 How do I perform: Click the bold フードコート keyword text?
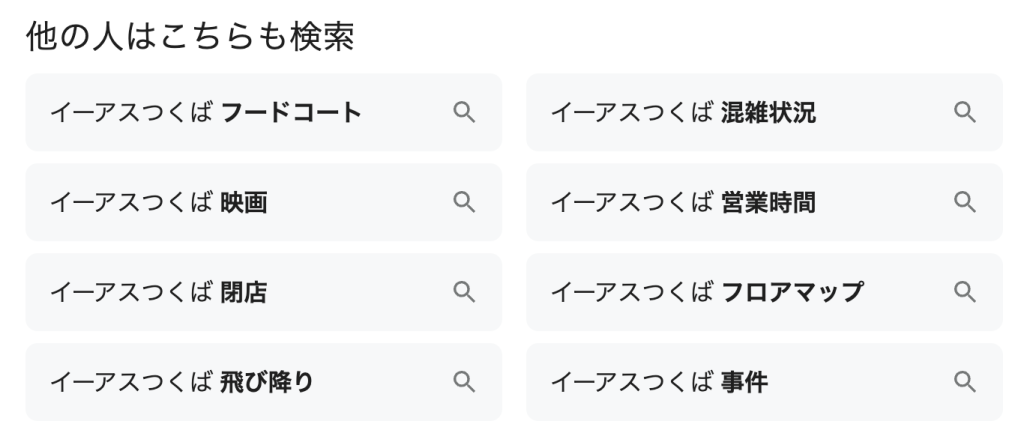[x=291, y=113]
